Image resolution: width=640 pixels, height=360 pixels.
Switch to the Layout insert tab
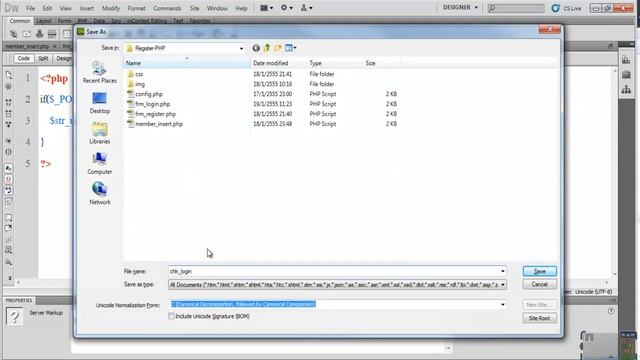(44, 21)
